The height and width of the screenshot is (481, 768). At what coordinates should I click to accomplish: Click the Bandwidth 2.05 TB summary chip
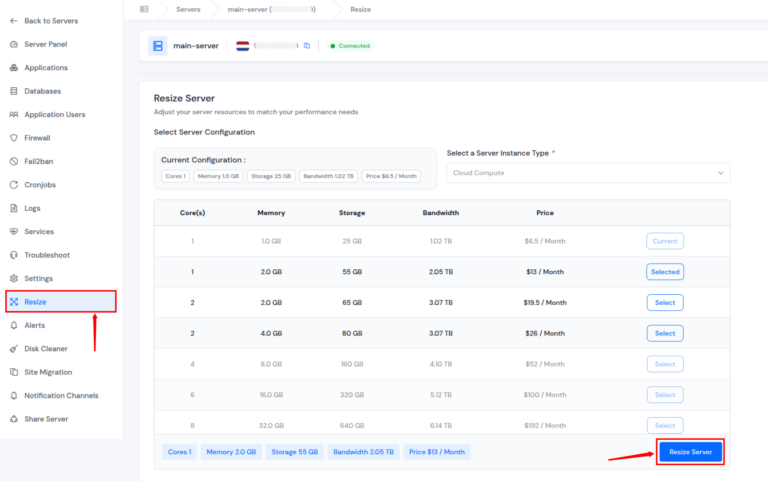click(363, 452)
